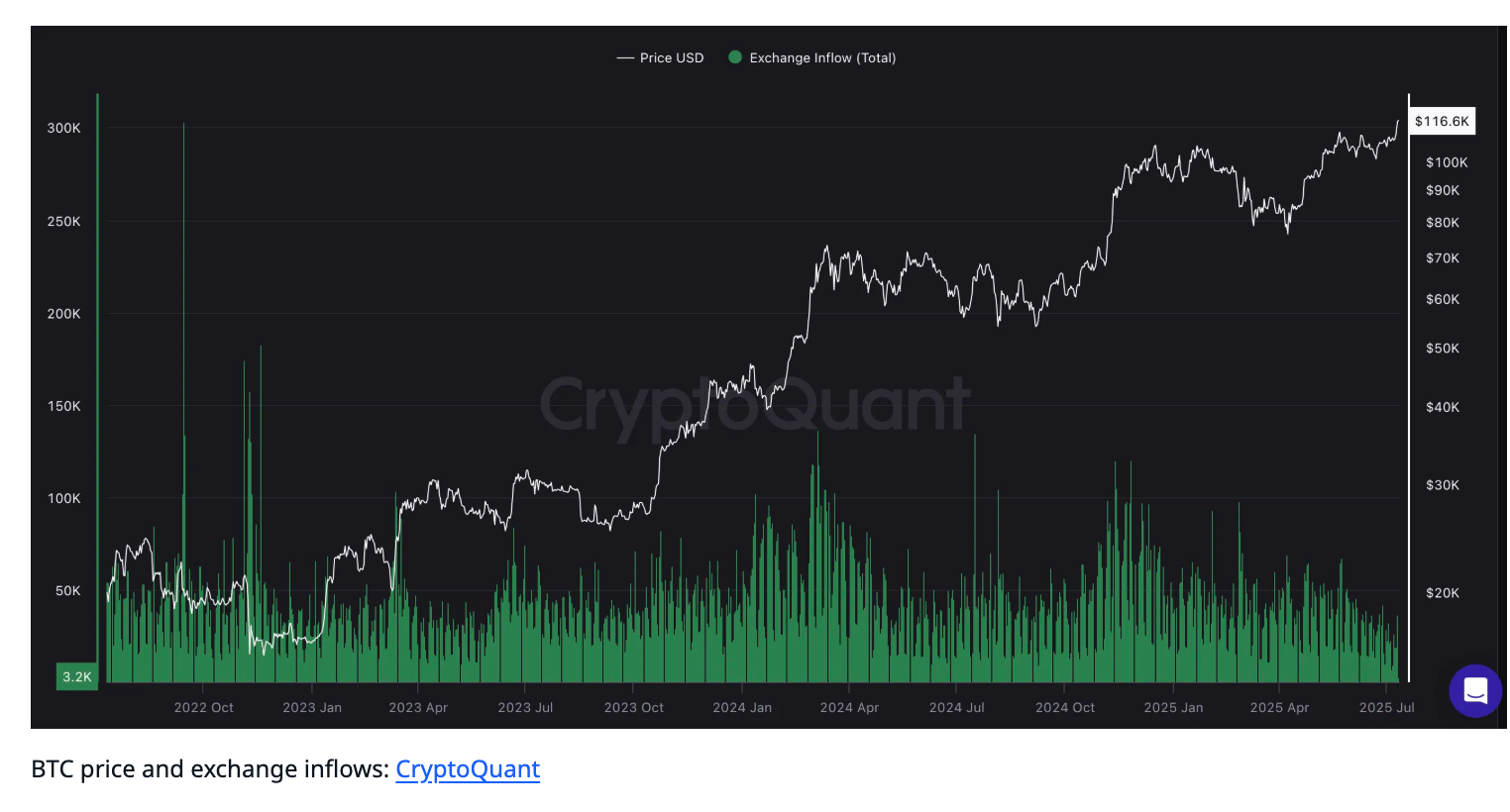Click the CryptoQuant watermark logo
The width and height of the screenshot is (1510, 812).
click(x=754, y=405)
